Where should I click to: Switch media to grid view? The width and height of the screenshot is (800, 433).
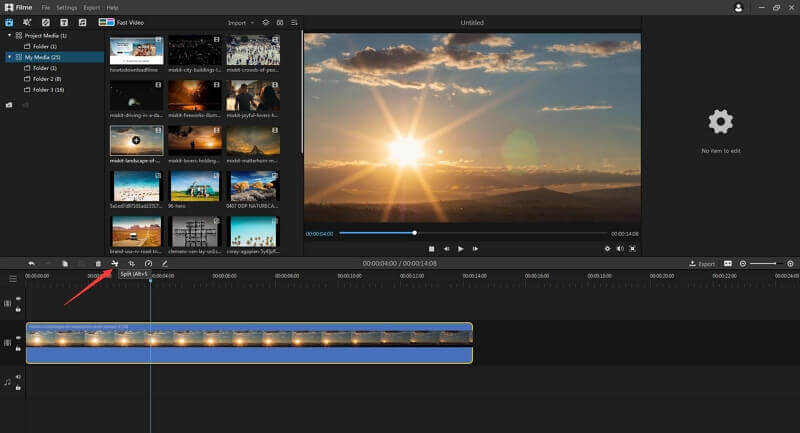[x=280, y=23]
